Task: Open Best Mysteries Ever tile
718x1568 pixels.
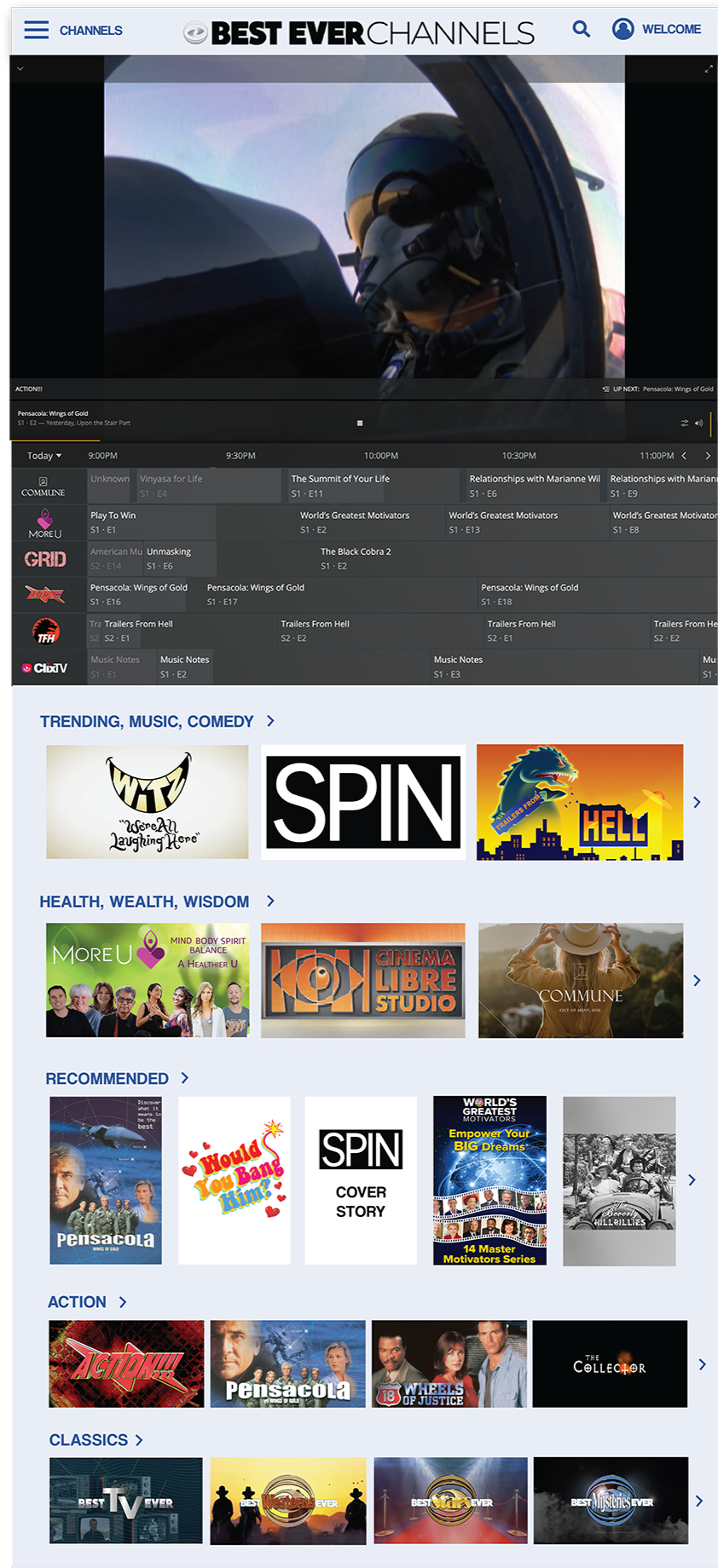Action: [611, 1501]
